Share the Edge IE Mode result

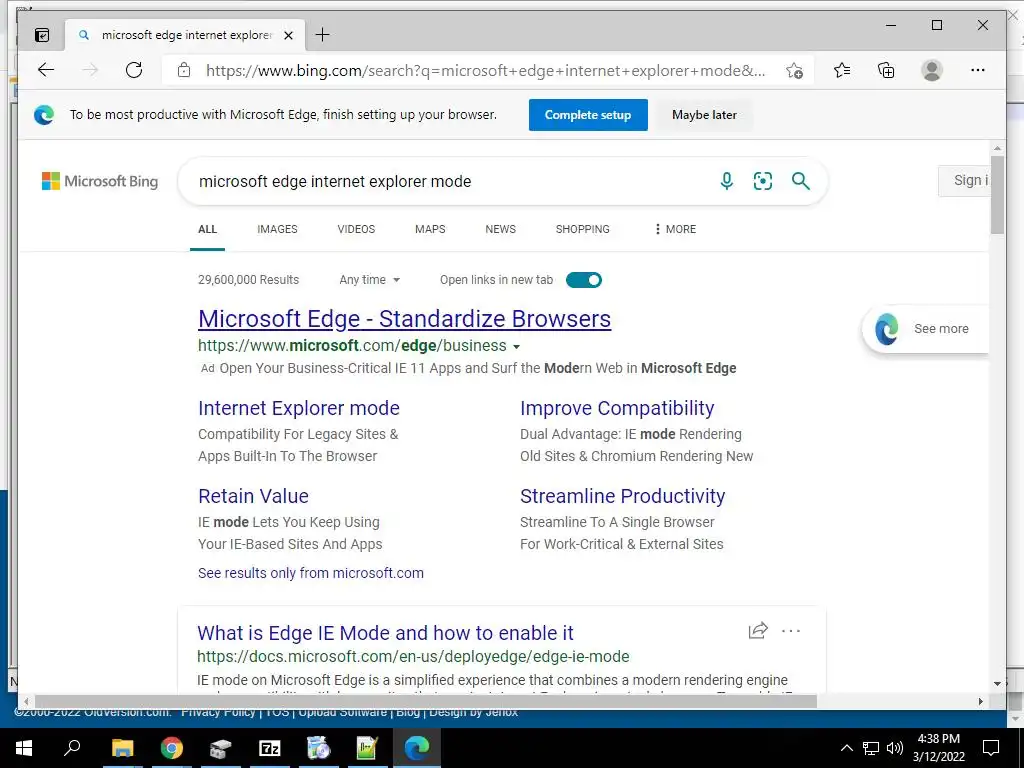[x=758, y=630]
